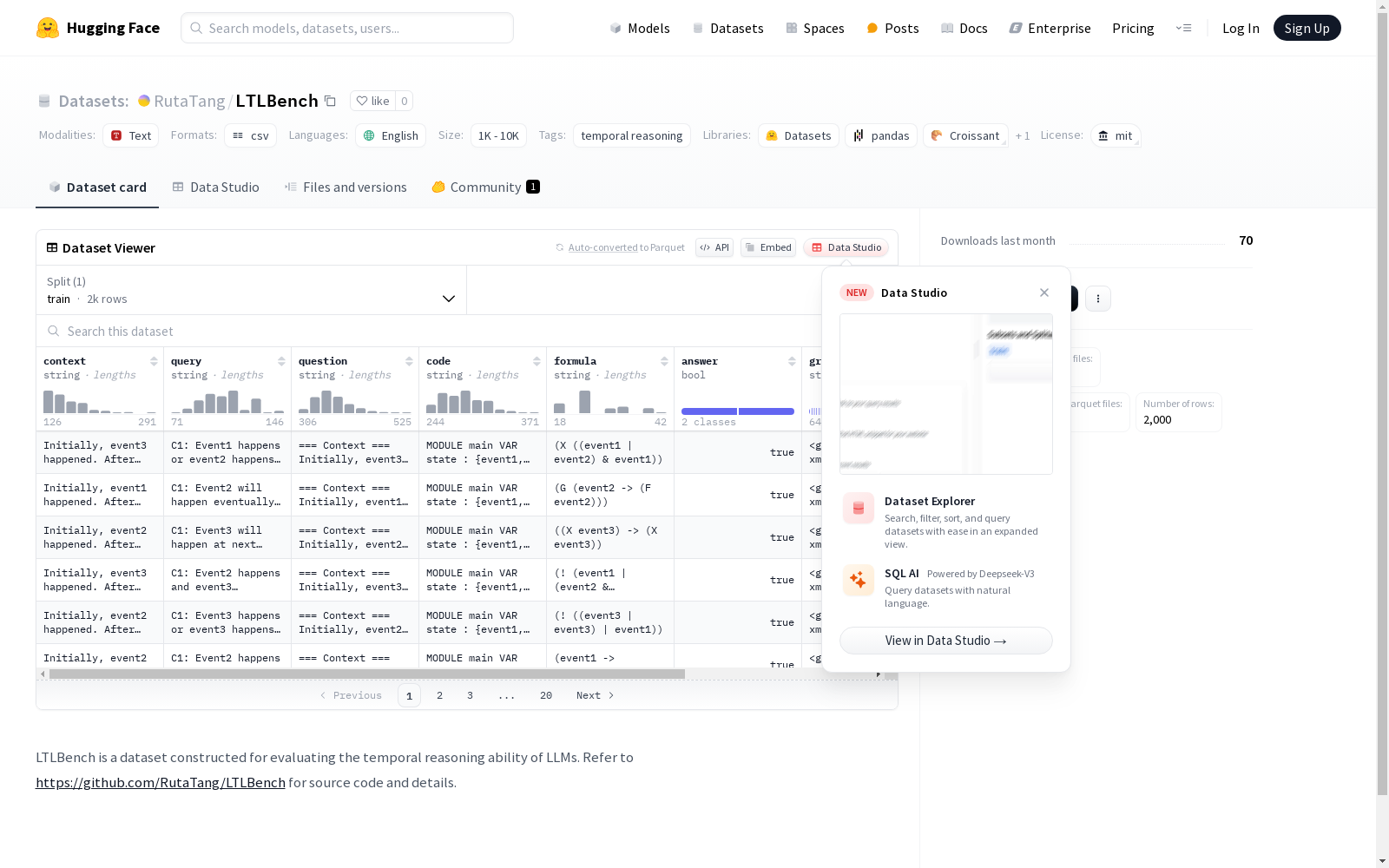The height and width of the screenshot is (868, 1389).
Task: Click the API button
Action: (714, 247)
